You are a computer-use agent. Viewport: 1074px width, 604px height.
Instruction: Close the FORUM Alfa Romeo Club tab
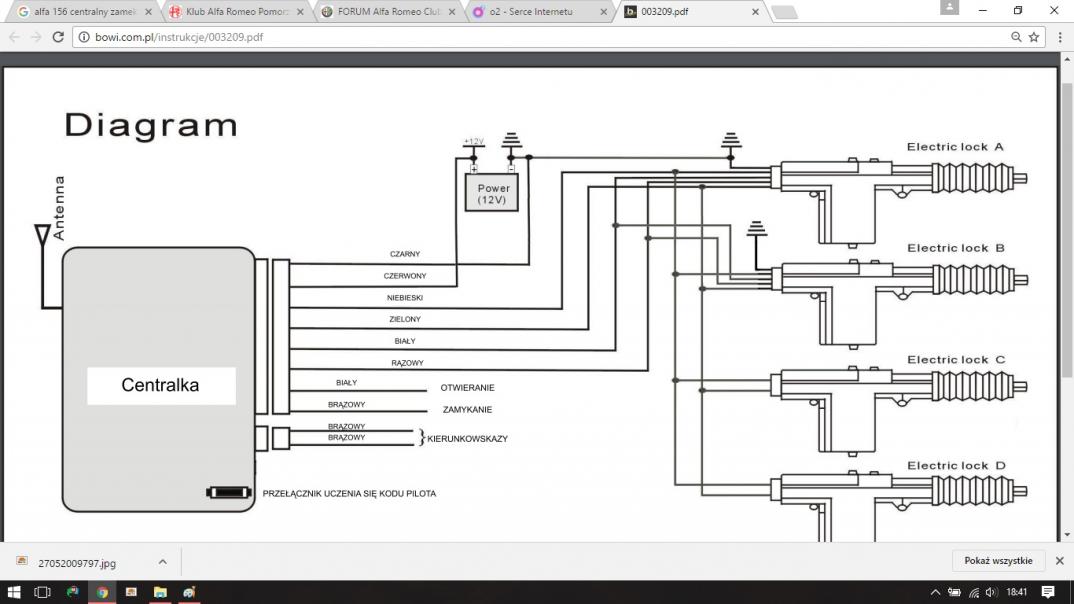452,12
